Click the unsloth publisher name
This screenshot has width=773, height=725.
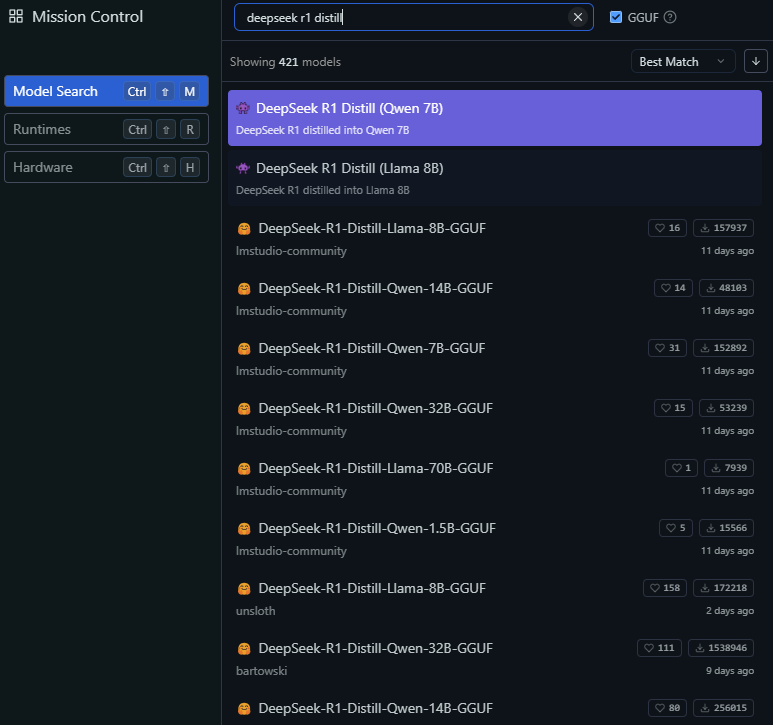pyautogui.click(x=255, y=611)
